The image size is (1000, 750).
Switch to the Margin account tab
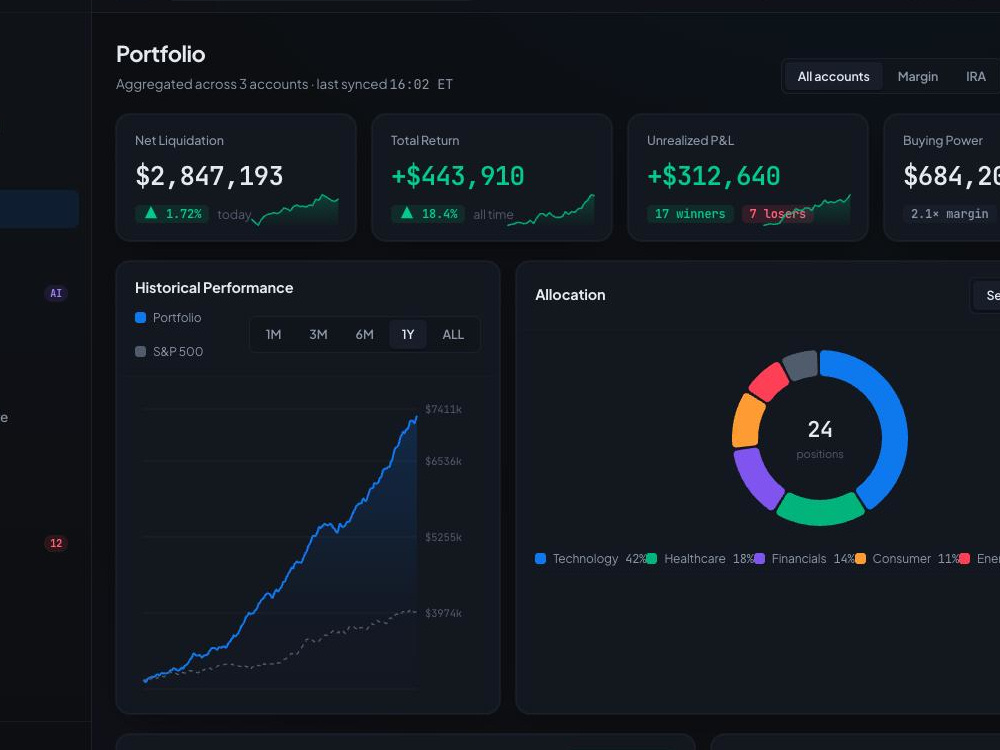pos(917,77)
